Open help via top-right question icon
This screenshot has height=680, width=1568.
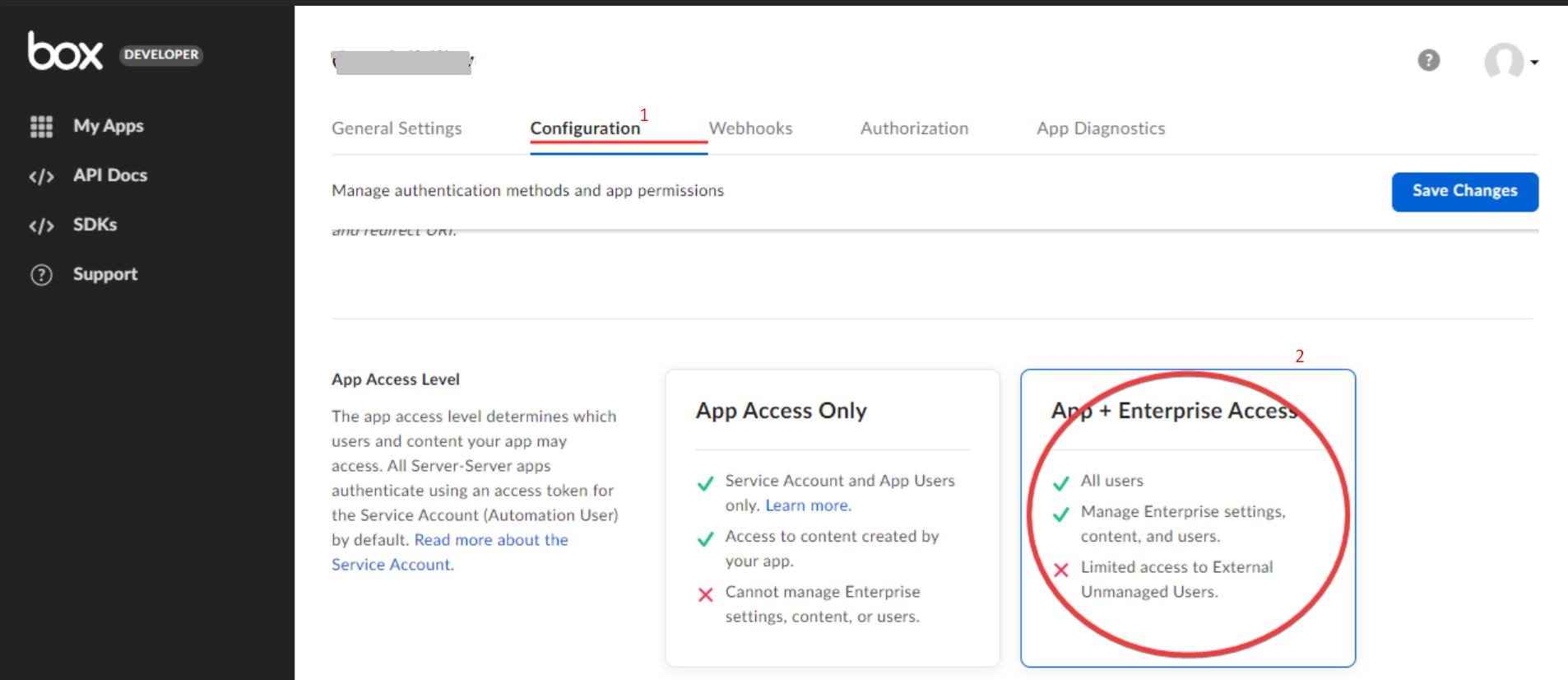tap(1428, 60)
